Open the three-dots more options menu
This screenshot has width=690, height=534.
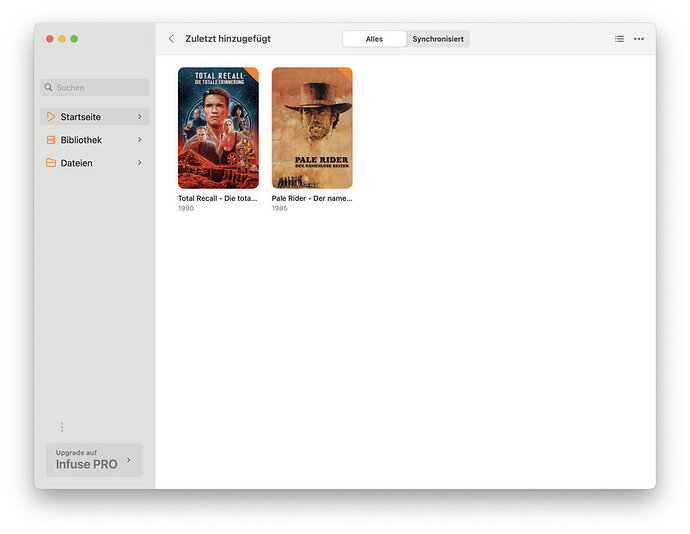(x=639, y=39)
